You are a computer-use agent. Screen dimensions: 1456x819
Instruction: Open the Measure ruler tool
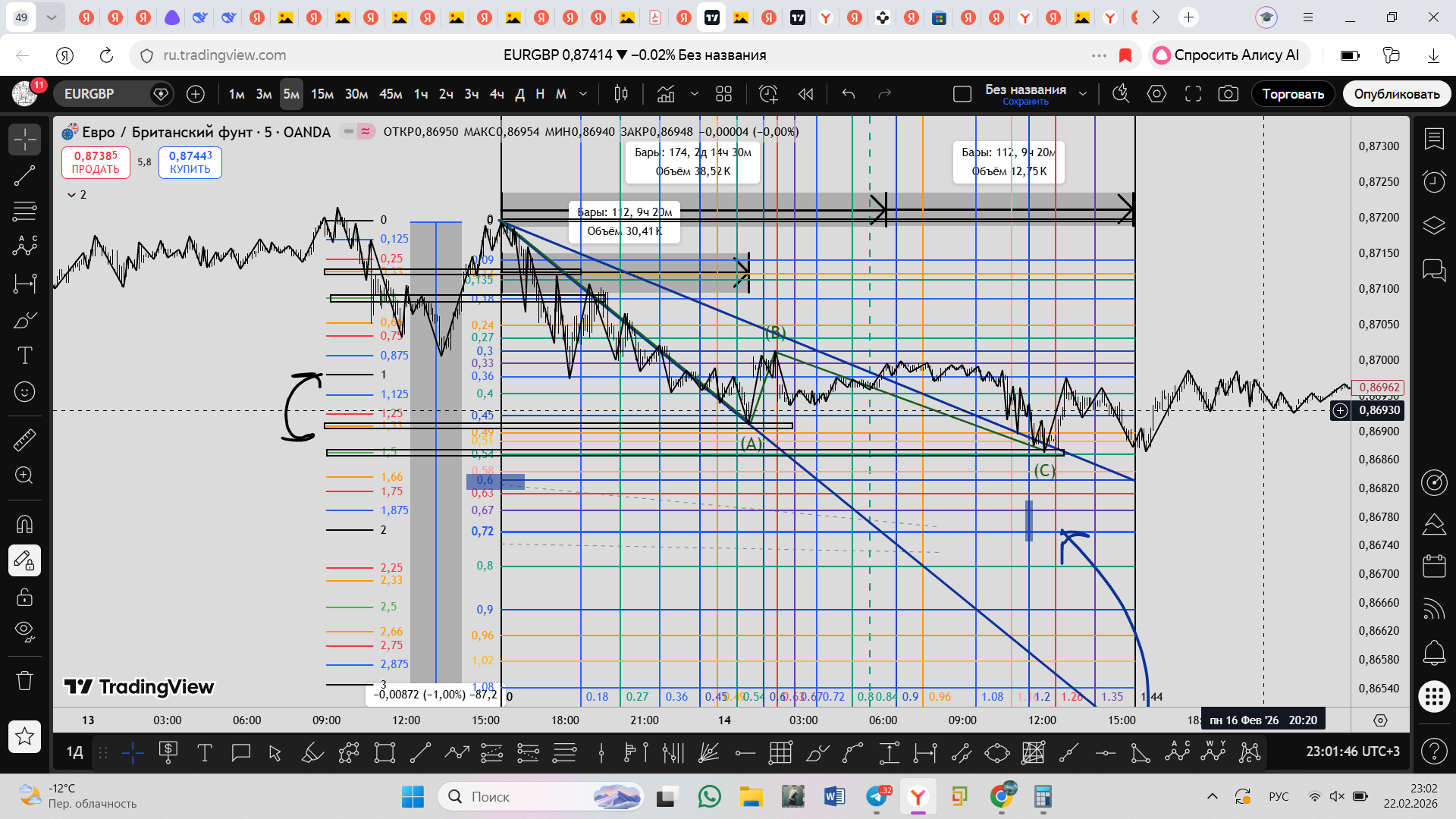[x=24, y=440]
